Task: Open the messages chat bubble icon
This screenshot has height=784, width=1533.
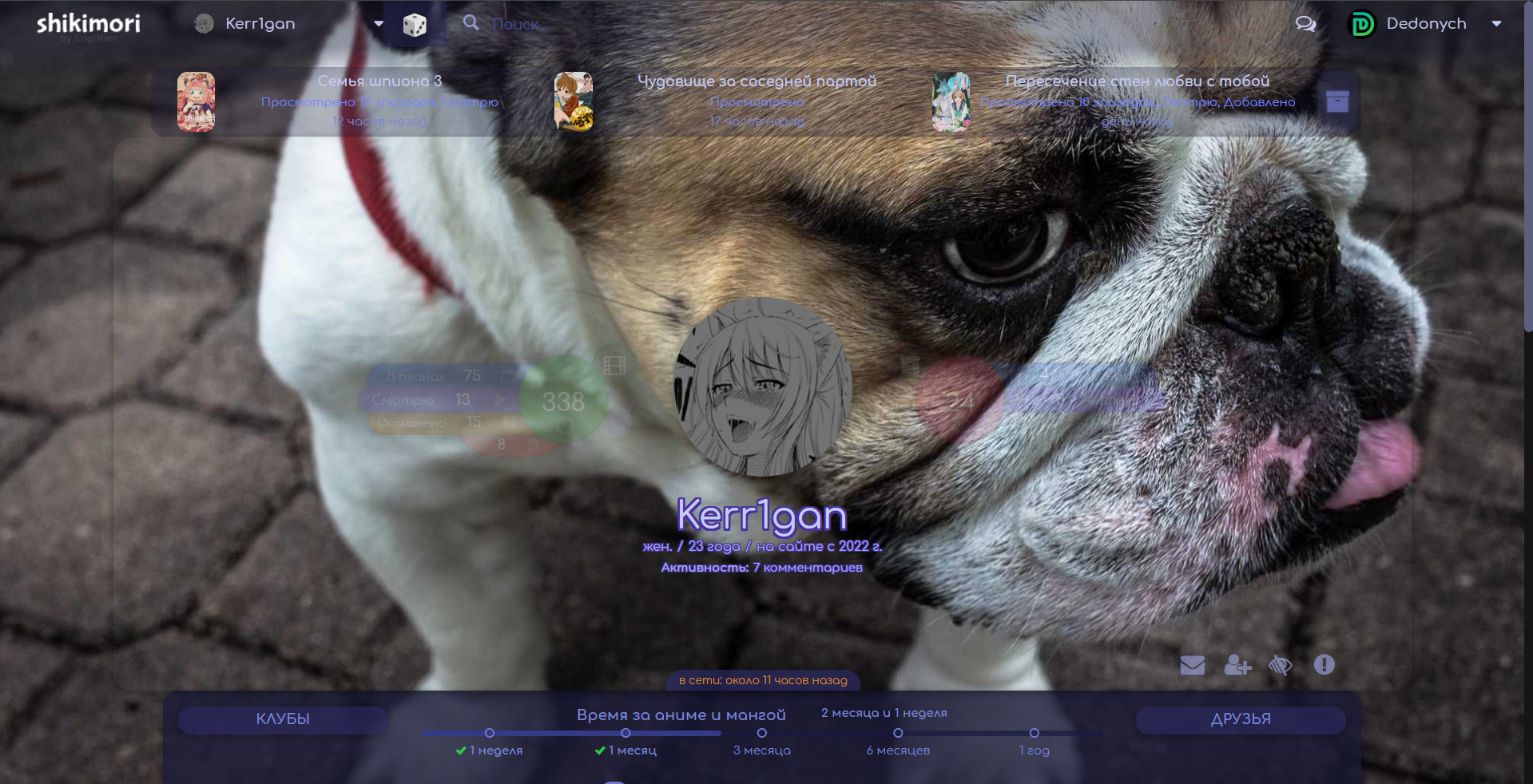Action: 1305,24
